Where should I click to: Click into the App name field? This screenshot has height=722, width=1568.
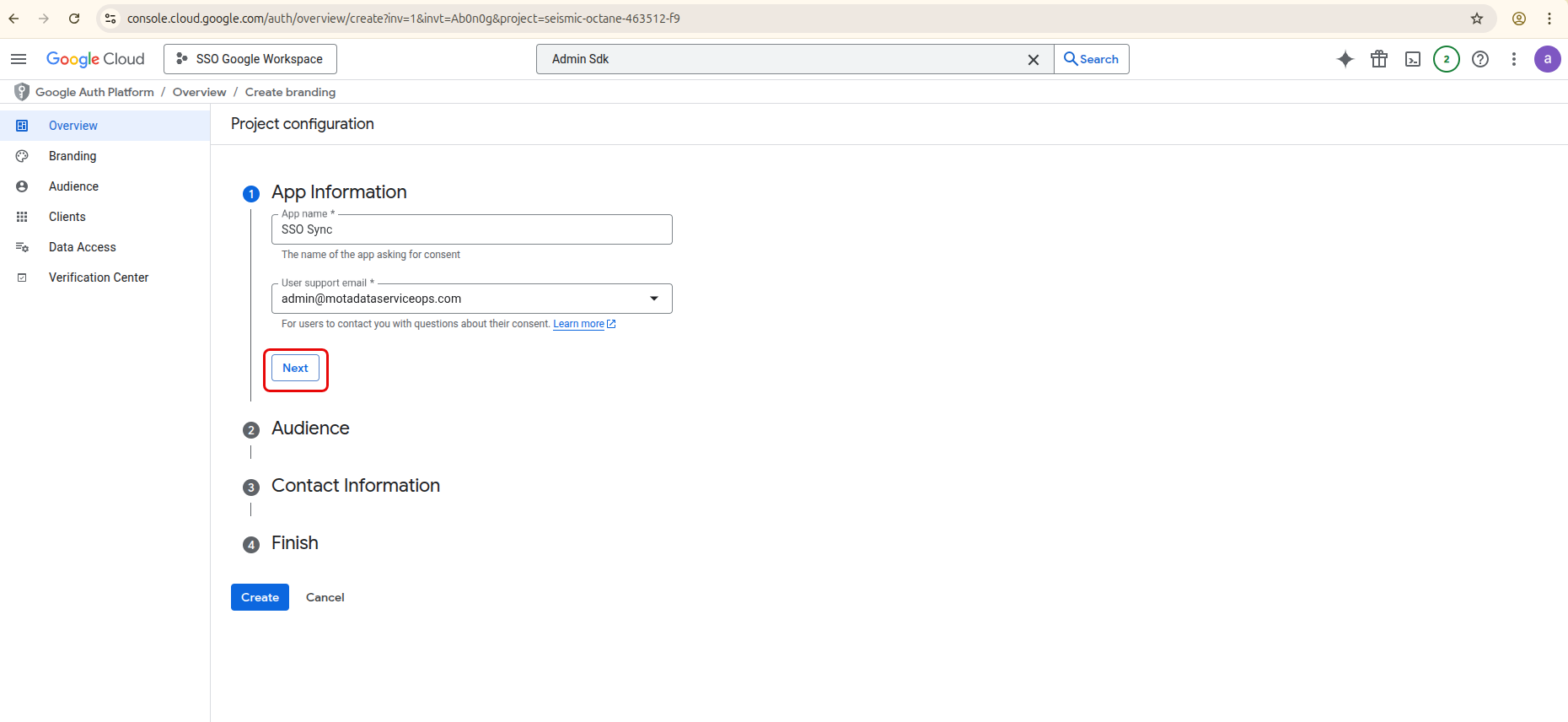472,229
